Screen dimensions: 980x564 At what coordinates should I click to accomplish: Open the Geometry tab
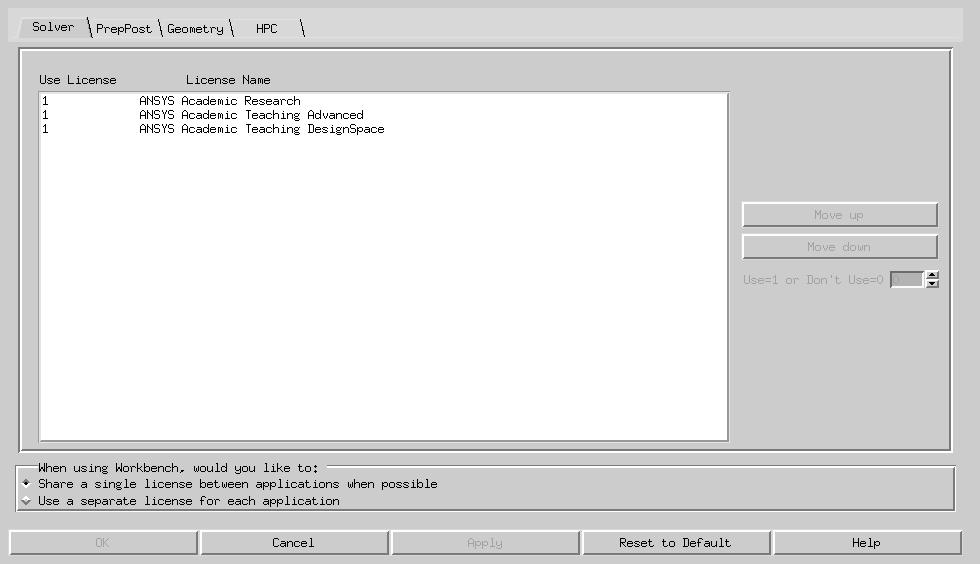tap(195, 29)
